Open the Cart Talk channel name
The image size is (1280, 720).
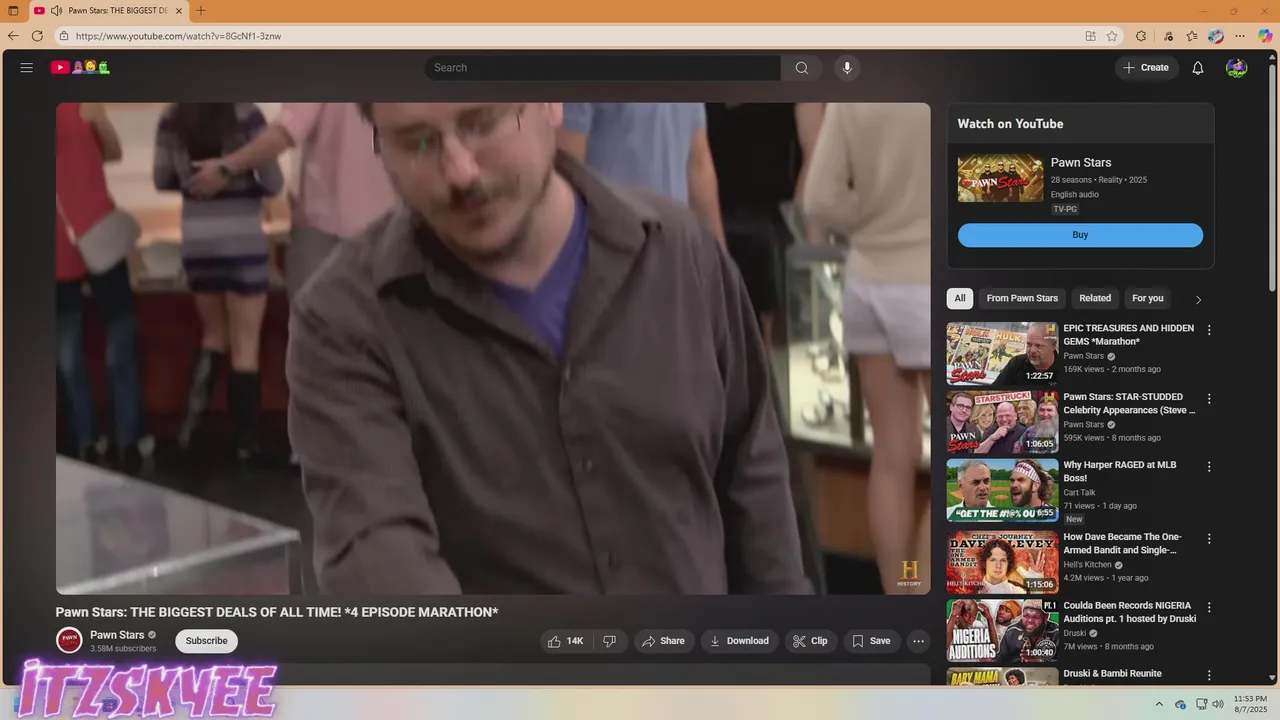pos(1079,492)
